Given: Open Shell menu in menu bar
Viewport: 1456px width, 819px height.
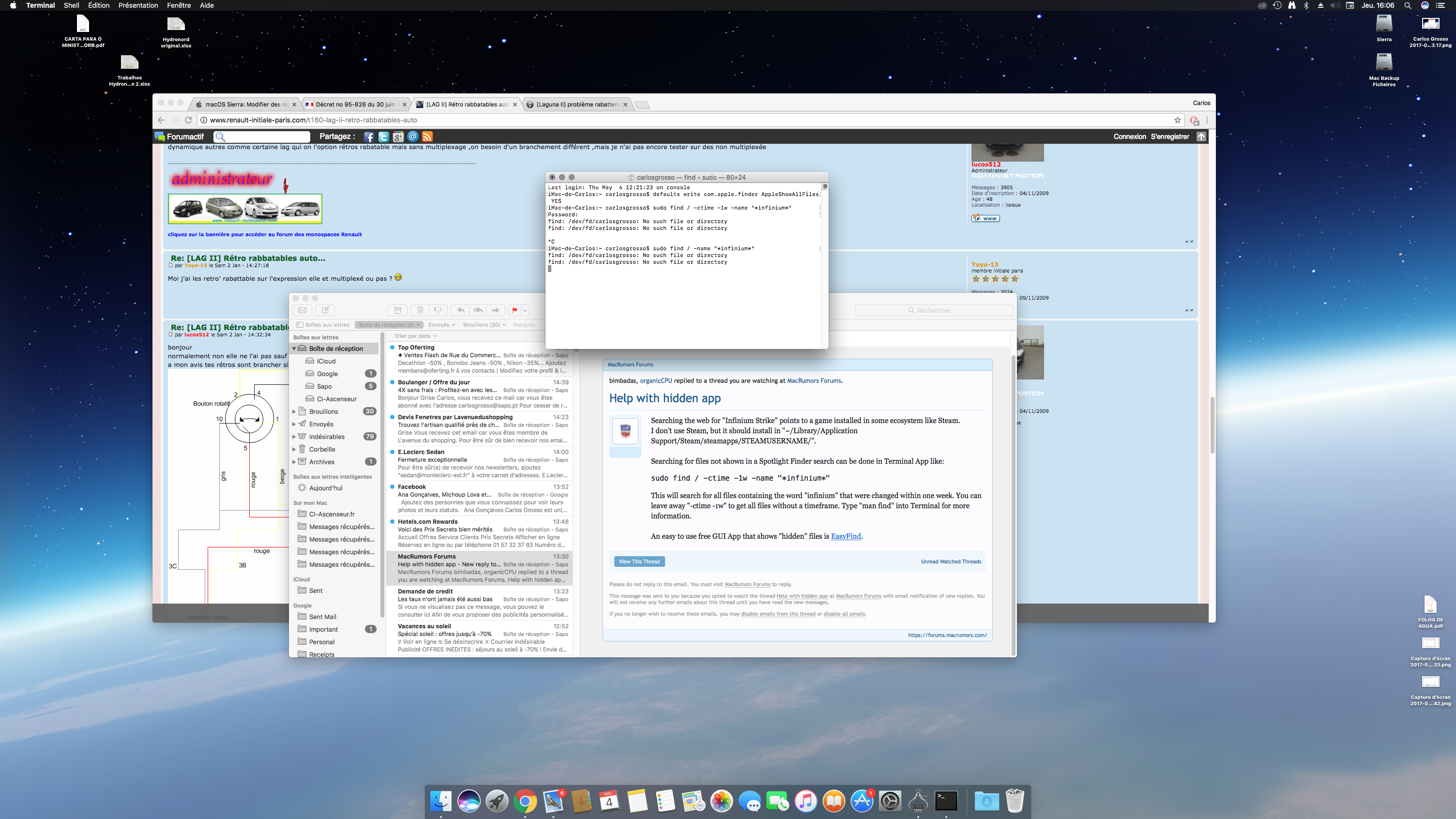Looking at the screenshot, I should [x=71, y=5].
